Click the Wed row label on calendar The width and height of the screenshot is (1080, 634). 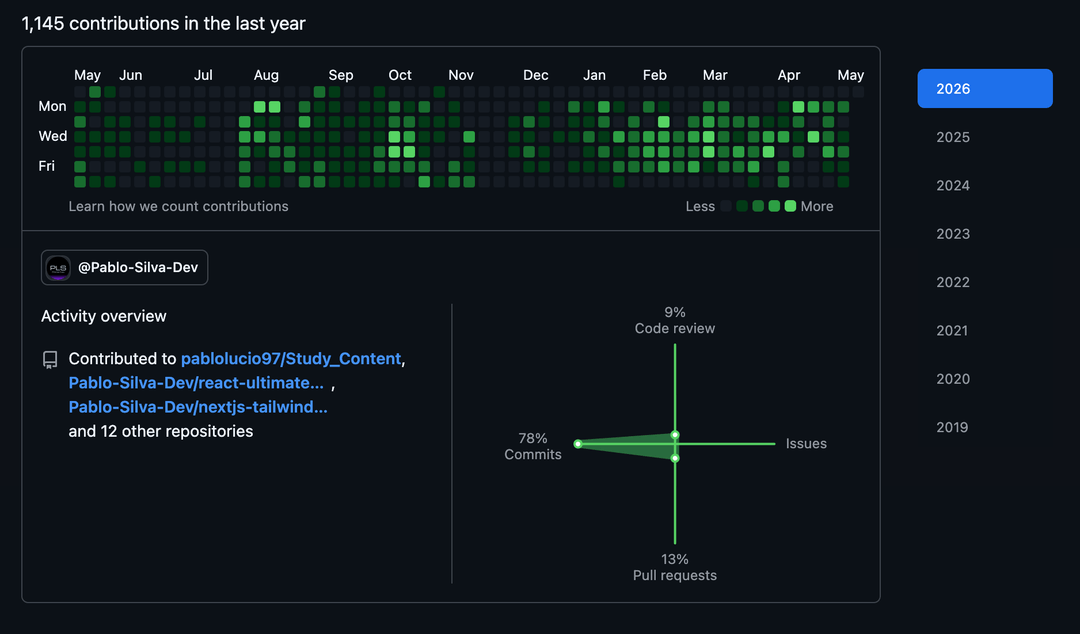click(x=53, y=136)
